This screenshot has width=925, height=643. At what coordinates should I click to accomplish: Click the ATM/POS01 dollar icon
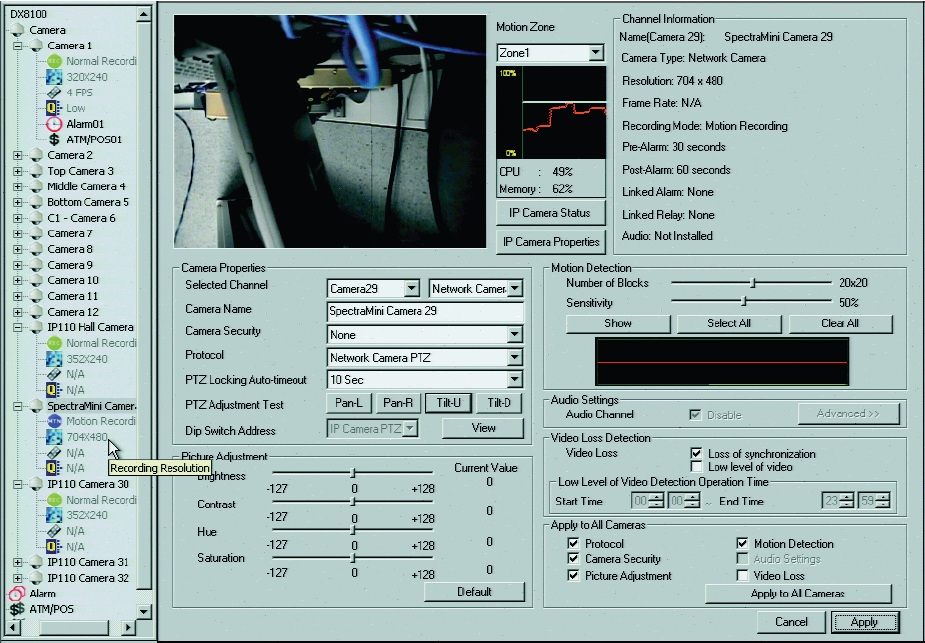pyautogui.click(x=54, y=140)
